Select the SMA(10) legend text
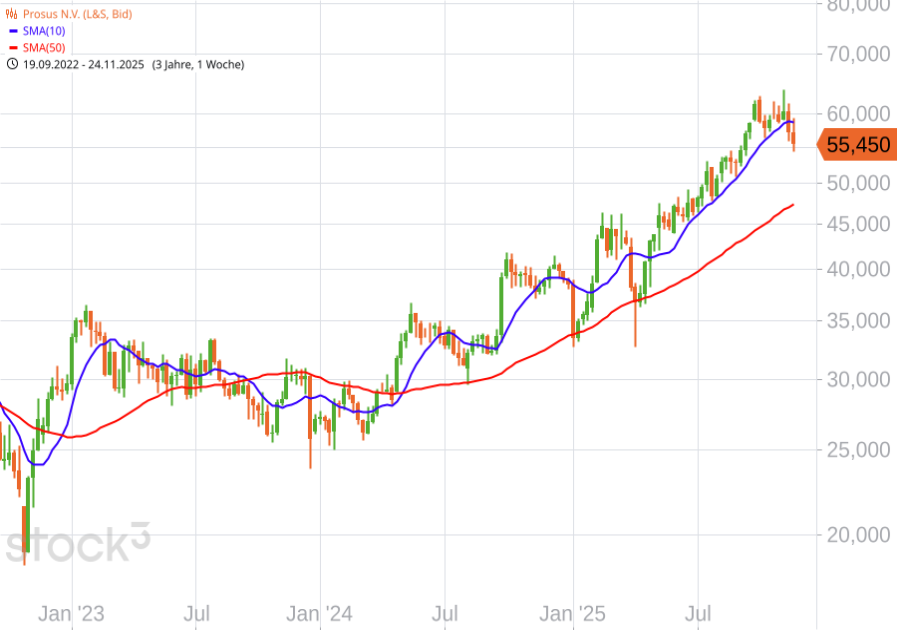897x630 pixels. (x=43, y=32)
